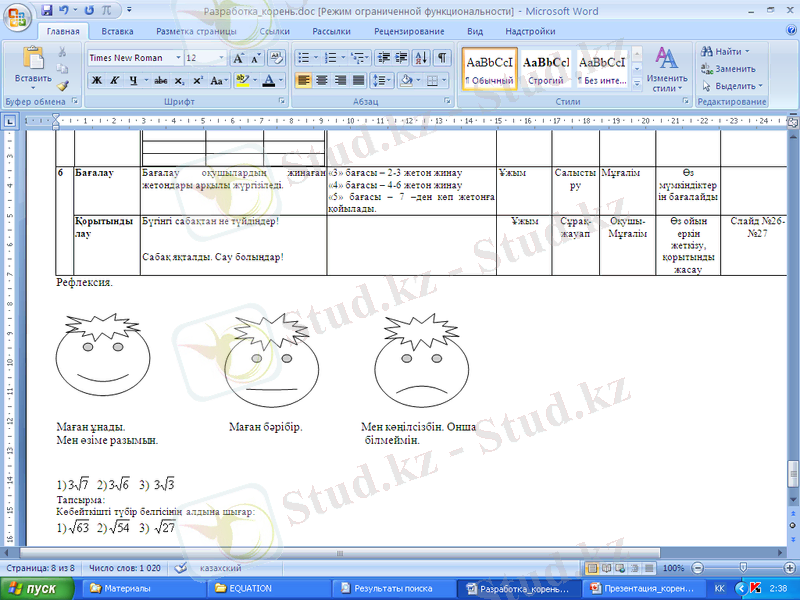The height and width of the screenshot is (600, 800).
Task: Save the document with the floppy disk icon
Action: point(43,10)
